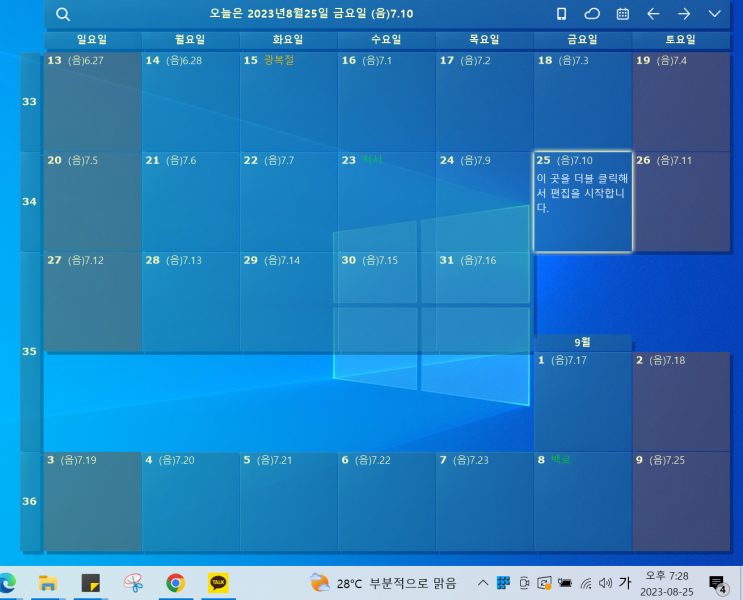
Task: Go to previous period with left arrow
Action: click(x=653, y=14)
